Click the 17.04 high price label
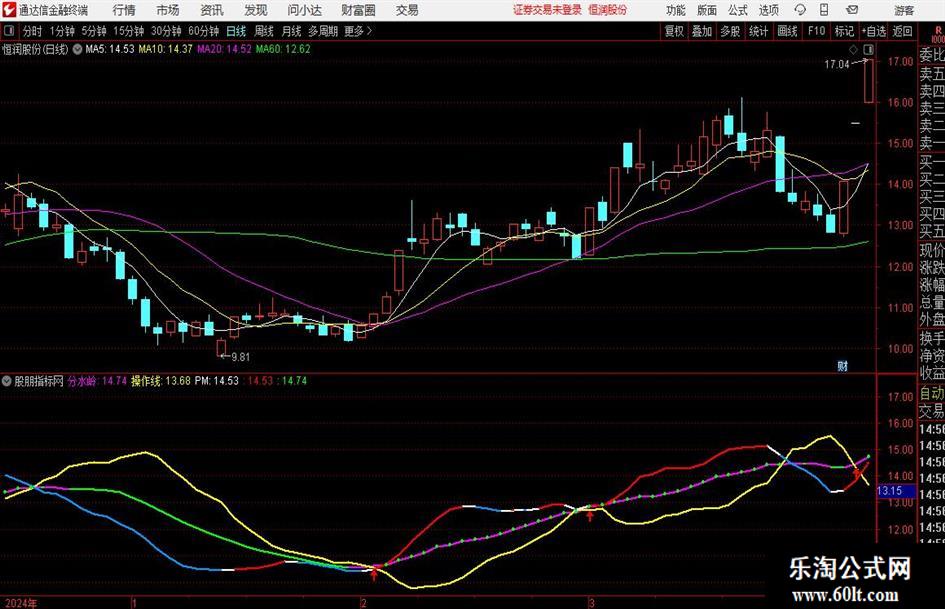This screenshot has height=609, width=945. pos(837,64)
